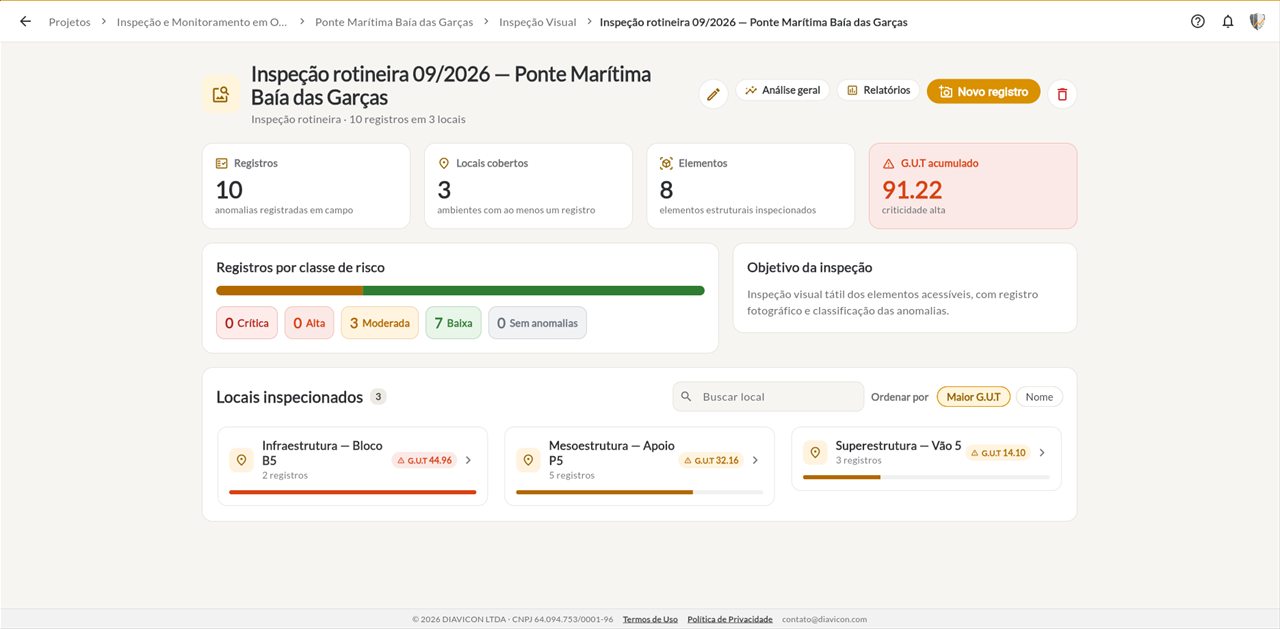
Task: Click the G.U.T acumulado warning icon
Action: click(x=888, y=163)
